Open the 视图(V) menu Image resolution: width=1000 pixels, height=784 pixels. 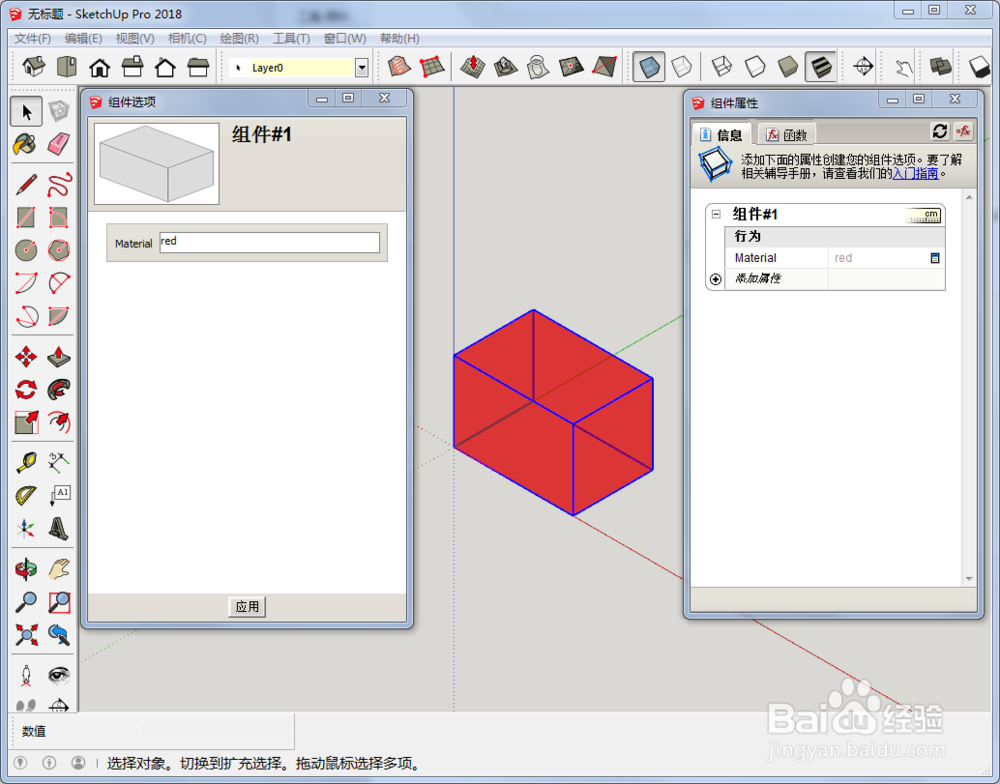[135, 38]
